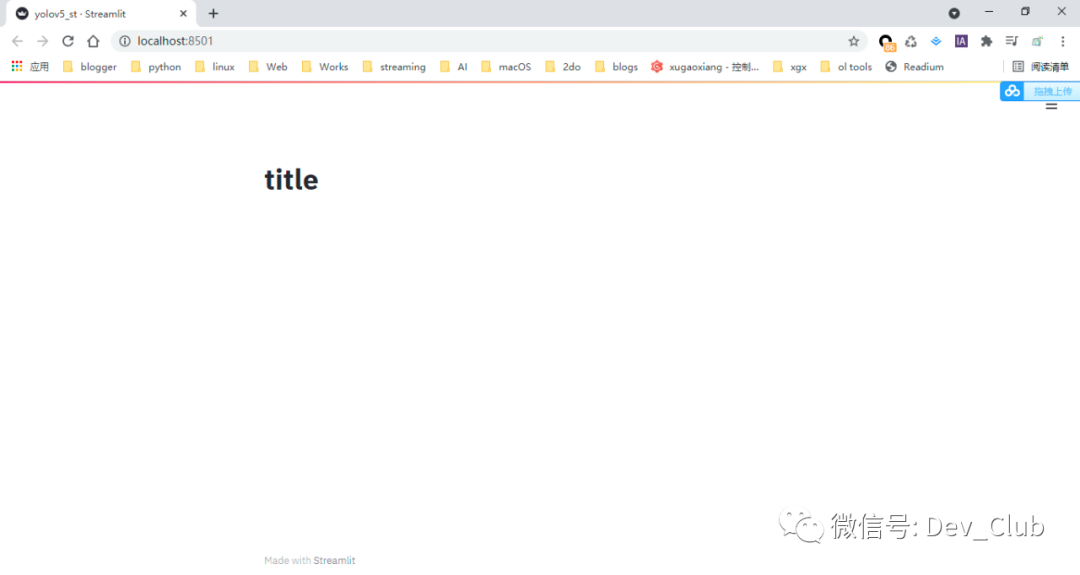This screenshot has width=1080, height=575.
Task: Open the blogger bookmark folder
Action: tap(90, 67)
